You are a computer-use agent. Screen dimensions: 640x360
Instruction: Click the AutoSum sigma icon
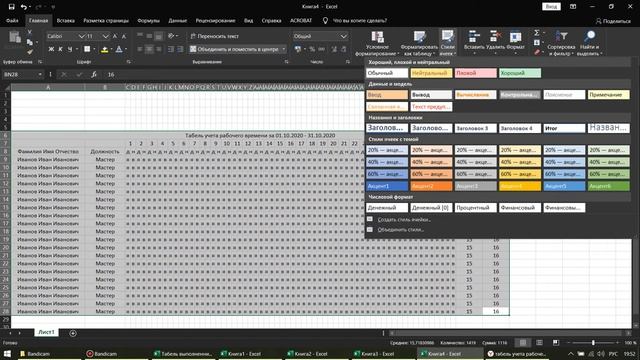pyautogui.click(x=537, y=32)
